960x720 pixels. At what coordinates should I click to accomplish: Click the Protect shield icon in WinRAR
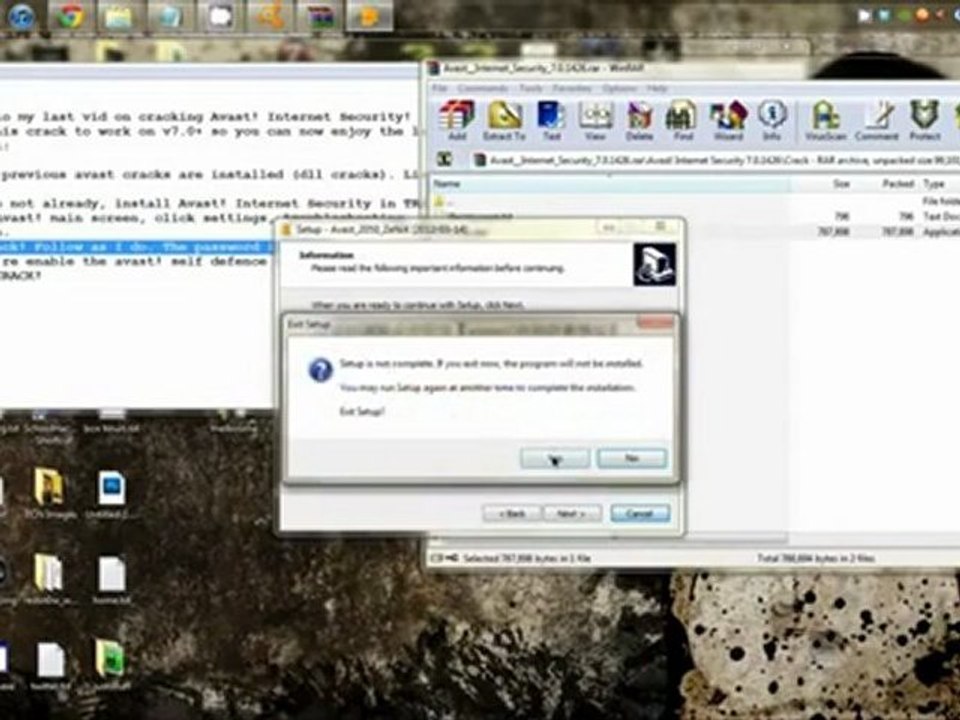[924, 120]
